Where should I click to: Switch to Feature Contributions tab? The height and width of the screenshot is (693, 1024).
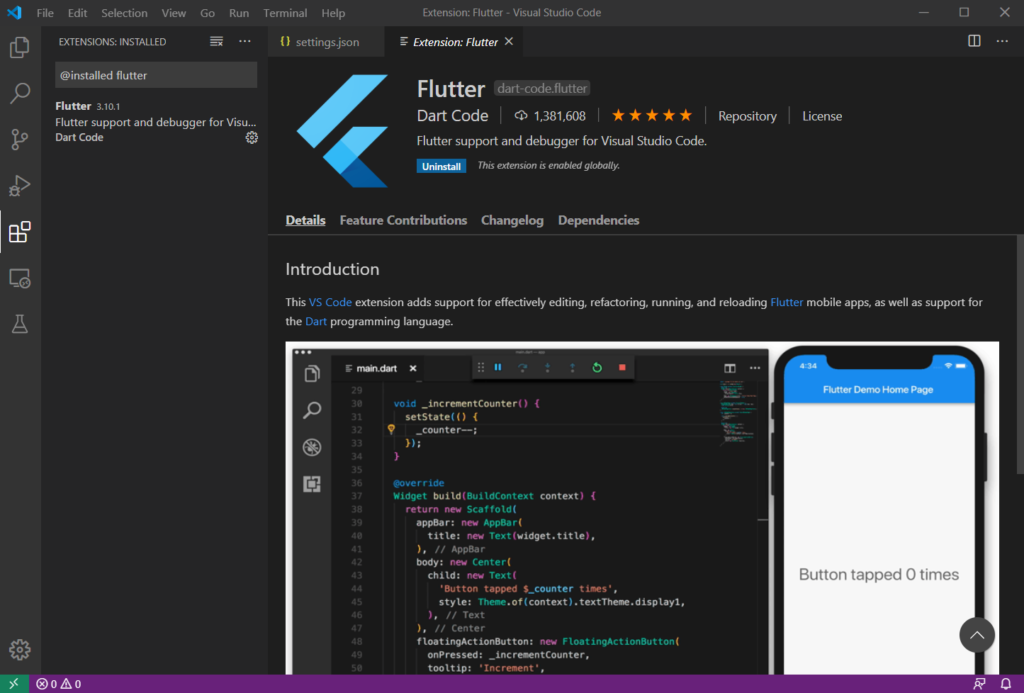point(403,220)
